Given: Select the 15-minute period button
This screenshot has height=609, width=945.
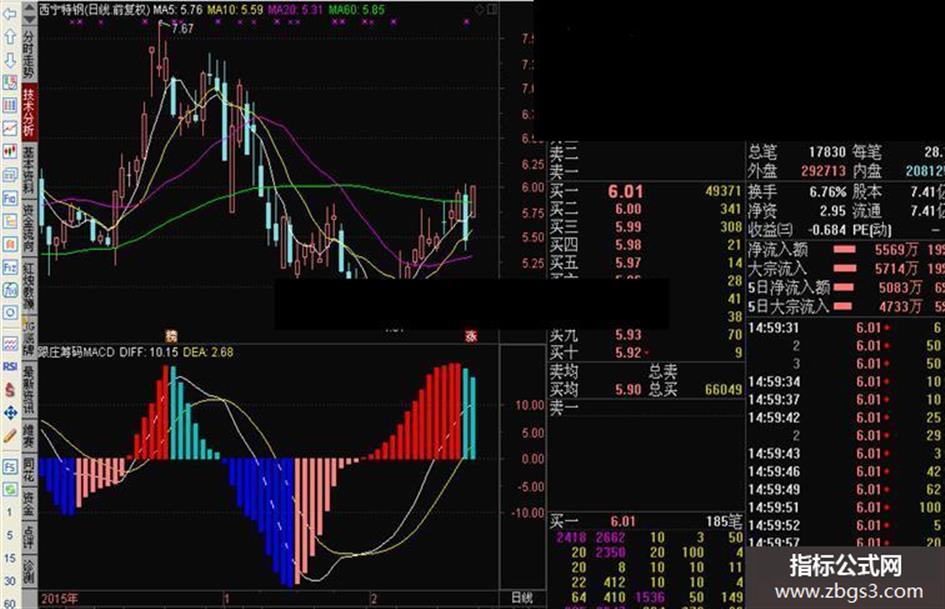Looking at the screenshot, I should pos(9,558).
